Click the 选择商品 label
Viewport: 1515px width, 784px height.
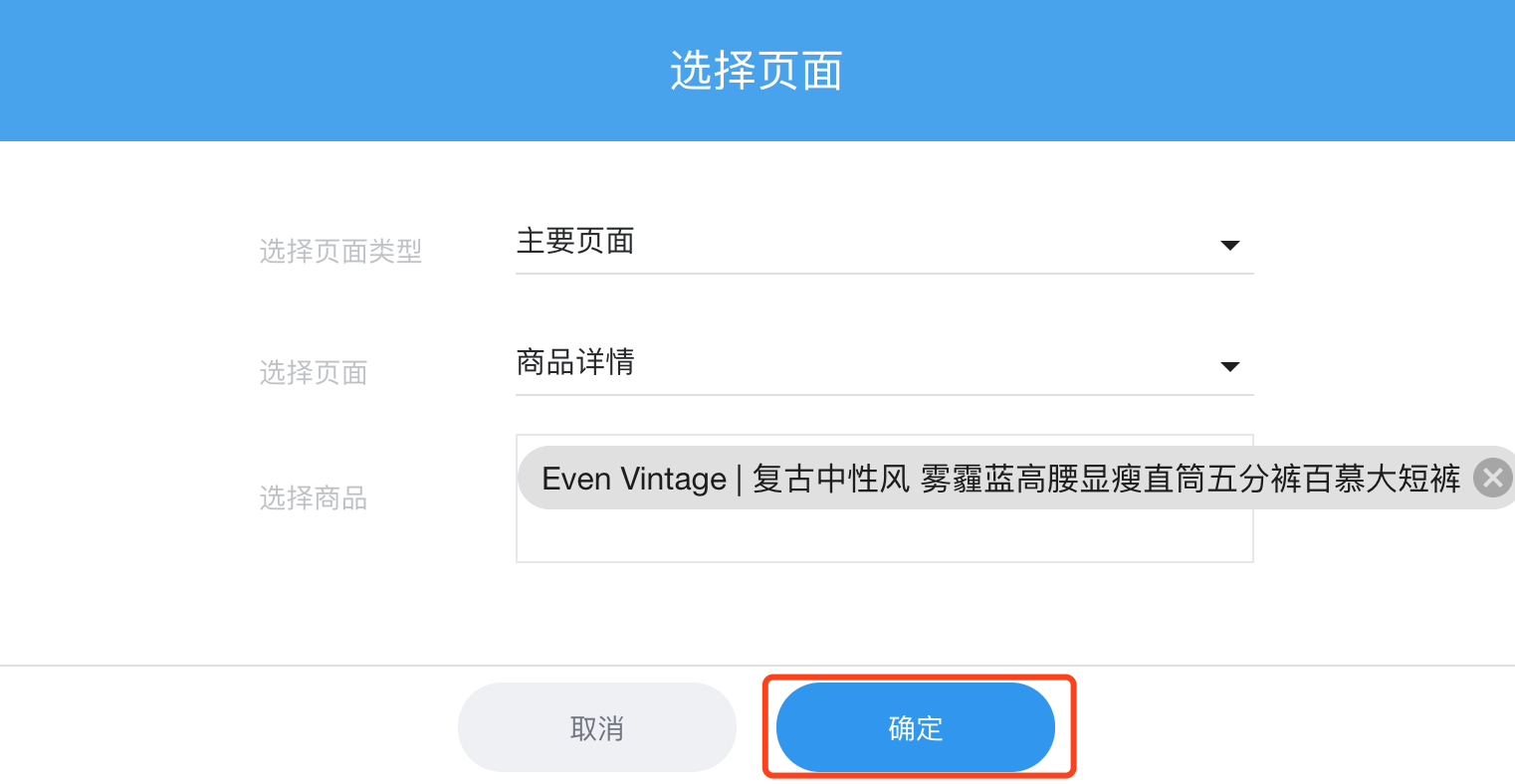click(x=314, y=497)
